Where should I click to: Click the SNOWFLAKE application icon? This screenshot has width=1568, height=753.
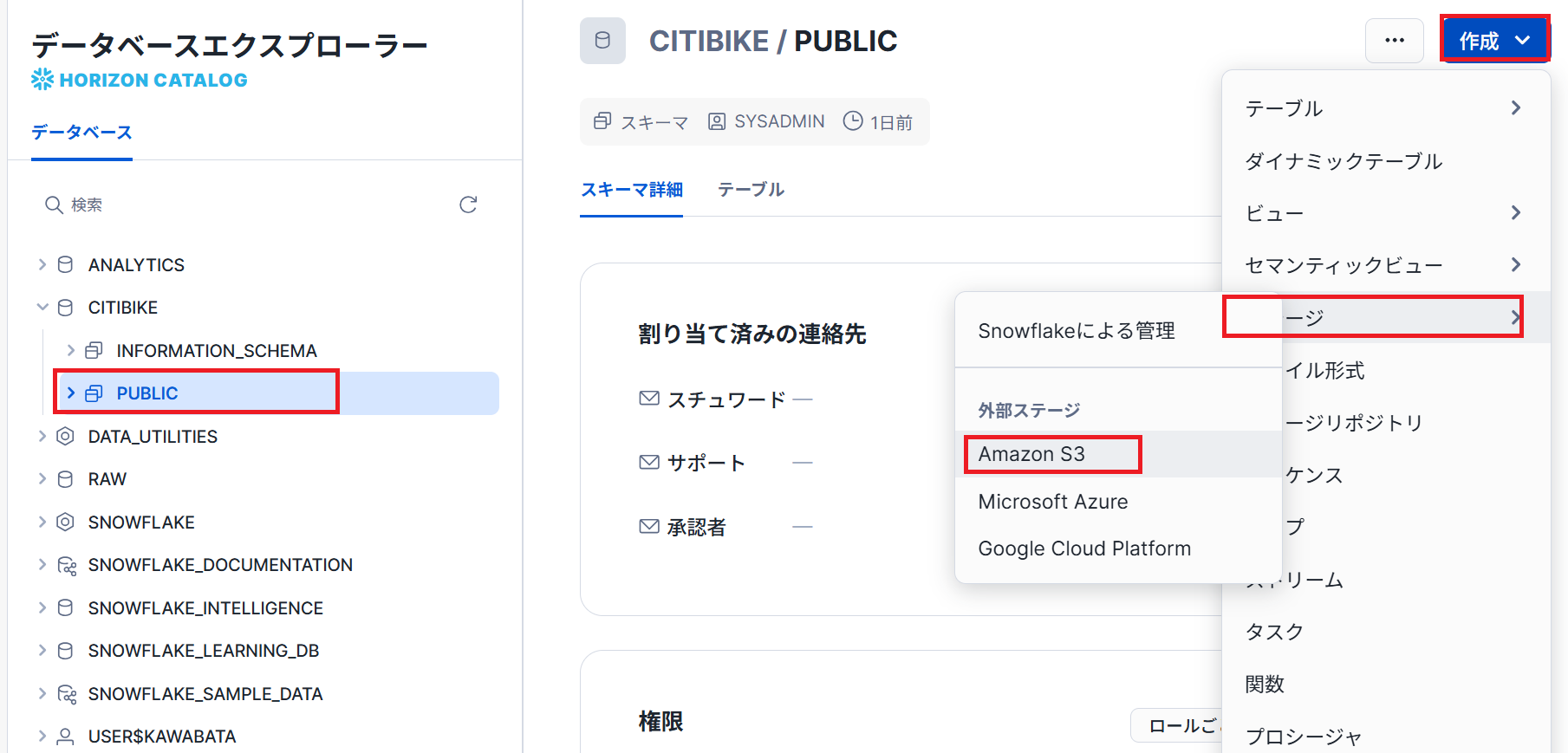(x=65, y=522)
